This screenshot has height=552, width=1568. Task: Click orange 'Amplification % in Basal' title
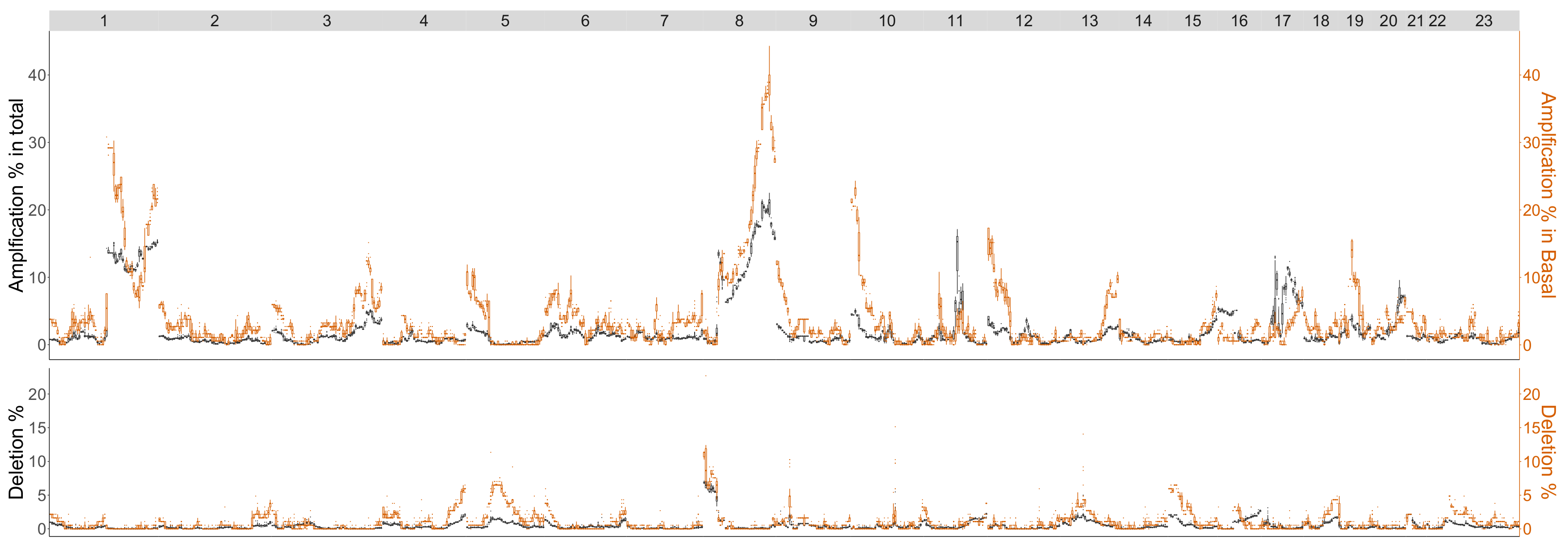pyautogui.click(x=1550, y=195)
